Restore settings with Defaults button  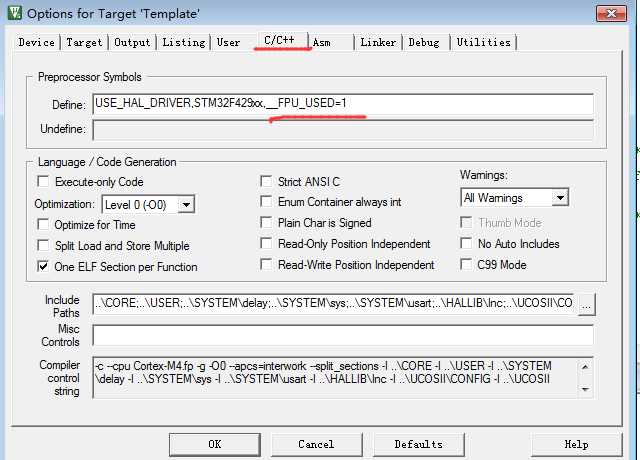point(419,444)
